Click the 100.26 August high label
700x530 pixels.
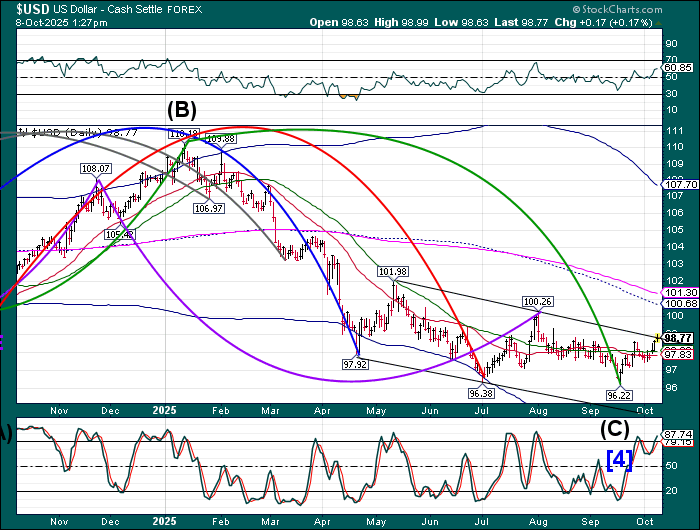point(538,301)
